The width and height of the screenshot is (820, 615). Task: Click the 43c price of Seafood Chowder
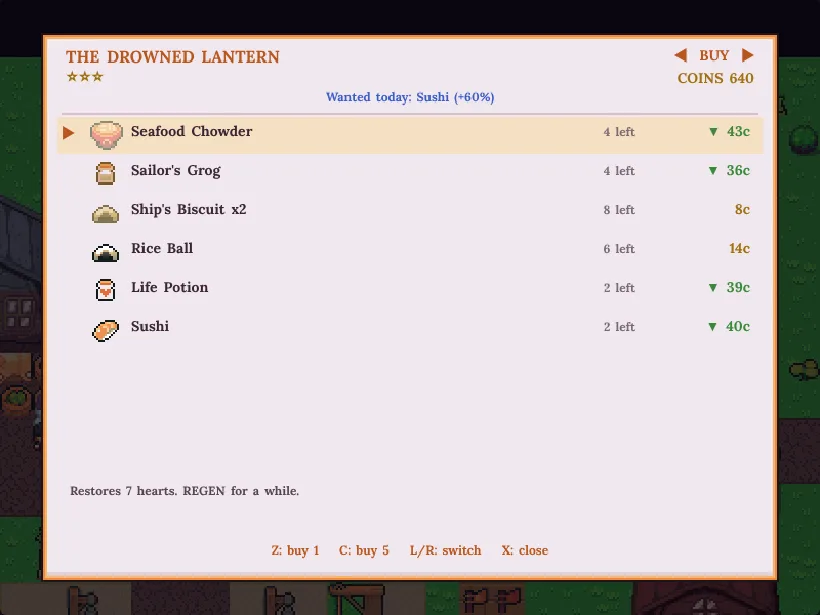point(738,132)
